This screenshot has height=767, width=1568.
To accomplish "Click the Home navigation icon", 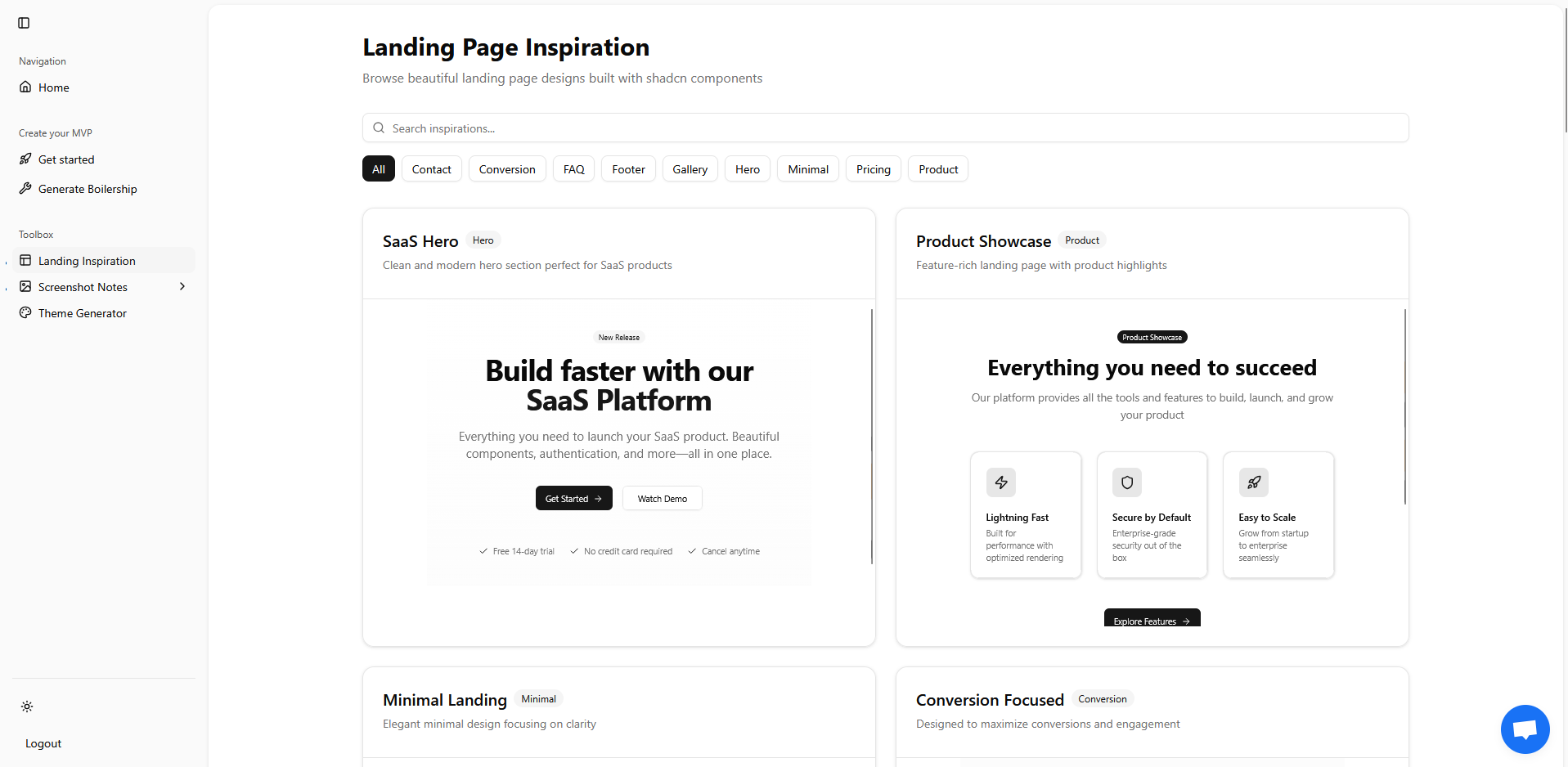I will (25, 87).
